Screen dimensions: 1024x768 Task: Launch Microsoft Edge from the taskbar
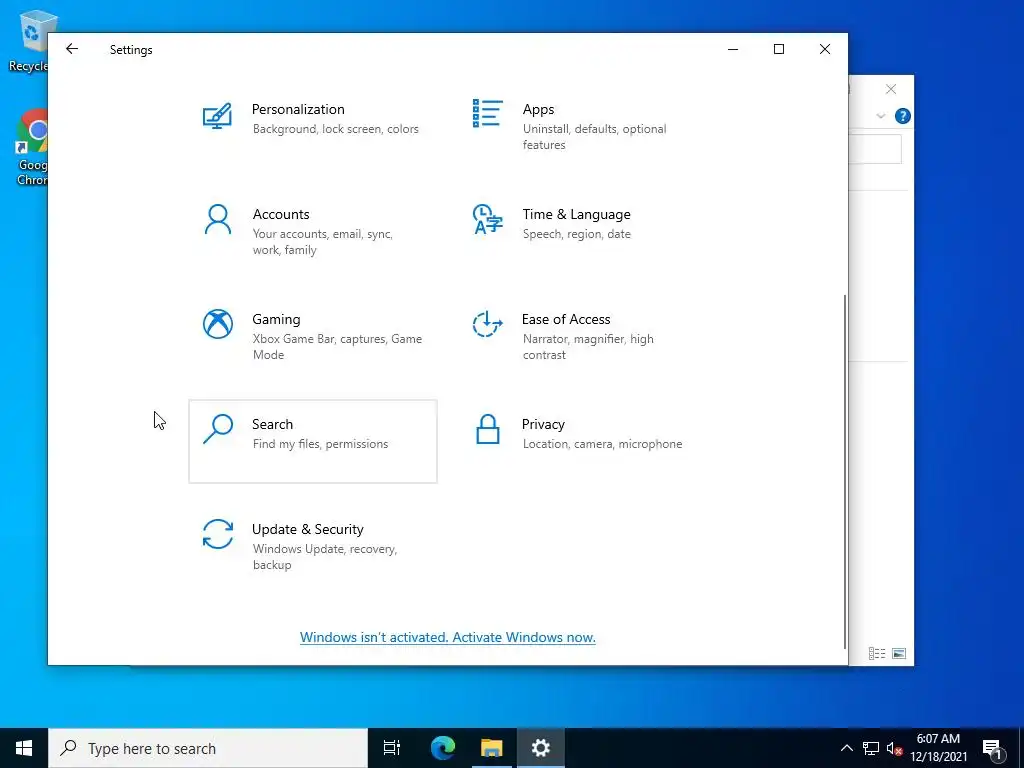tap(443, 748)
